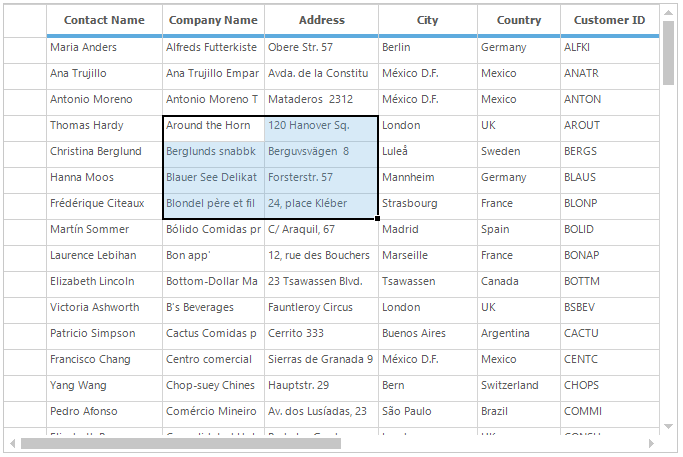Image resolution: width=683 pixels, height=457 pixels.
Task: Click the 12, rue des Bouchers address cell
Action: pos(321,255)
